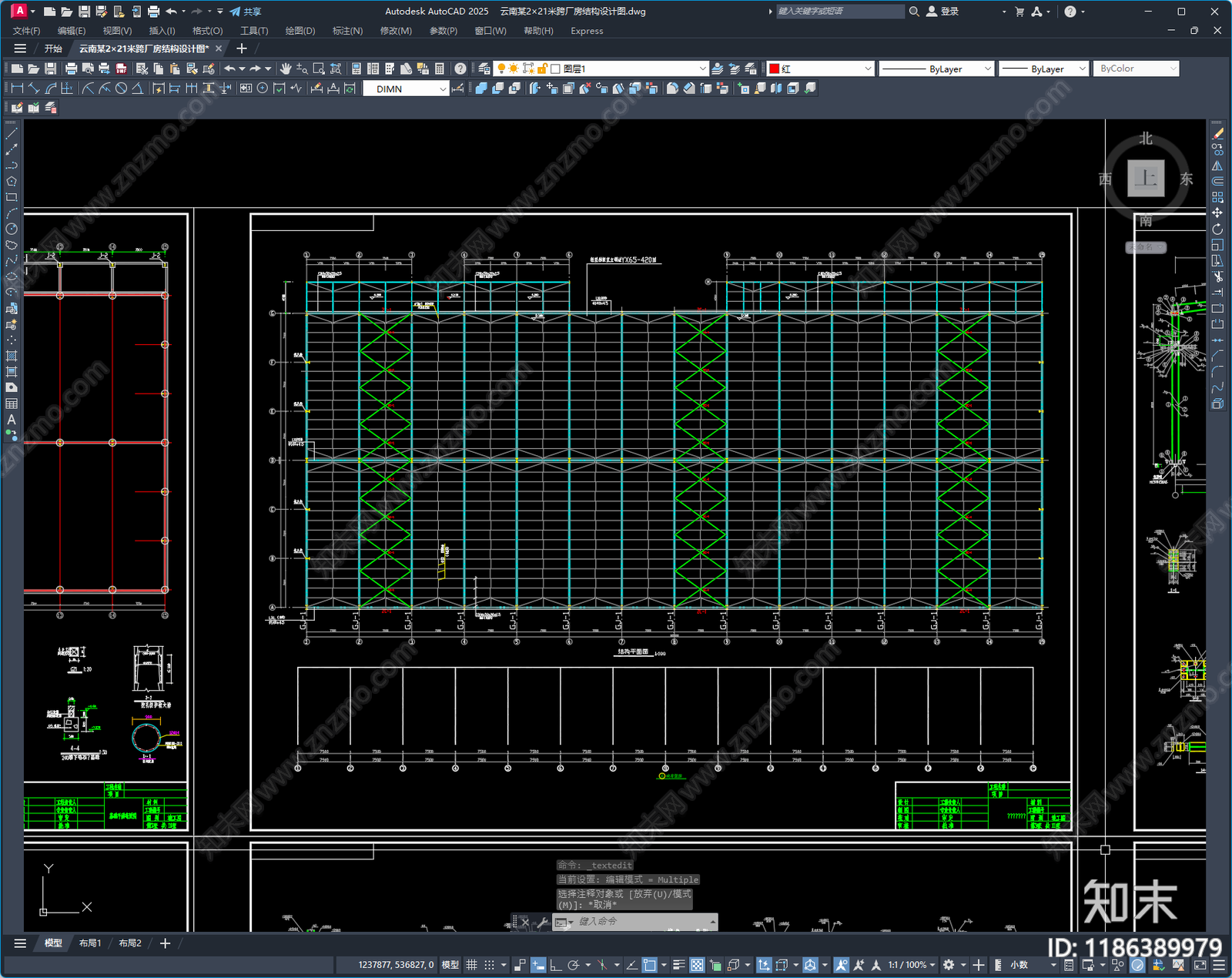Click the 共享 share button

246,12
